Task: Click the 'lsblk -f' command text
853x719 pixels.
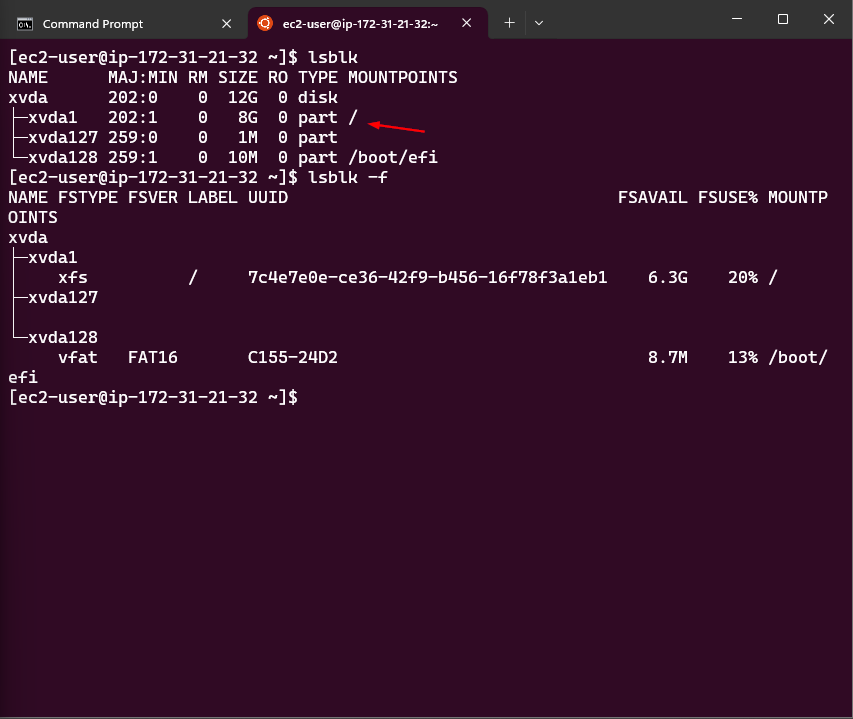Action: 347,177
